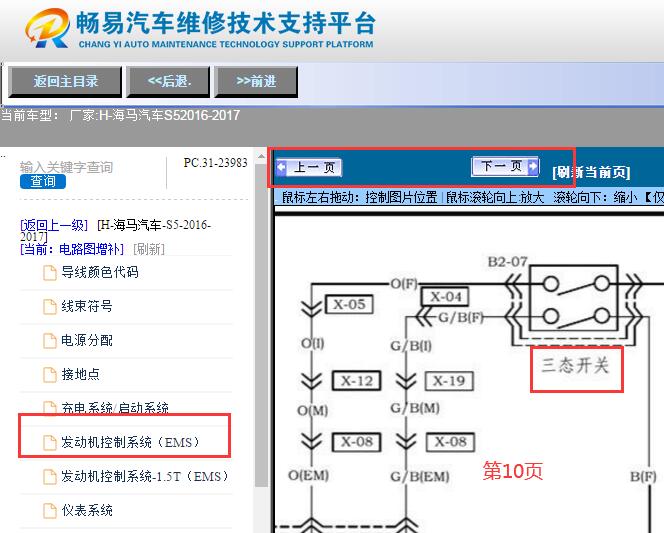
Task: Go to next page with 下一页
Action: click(505, 166)
